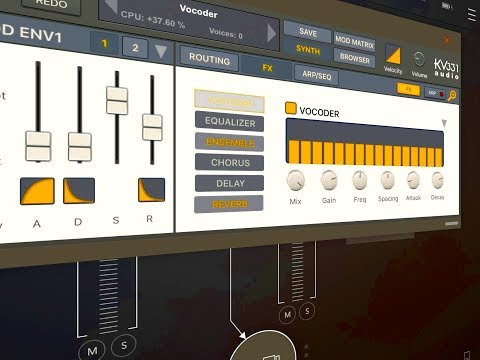Toggle the VOCODER enable square
The height and width of the screenshot is (360, 480).
click(291, 109)
